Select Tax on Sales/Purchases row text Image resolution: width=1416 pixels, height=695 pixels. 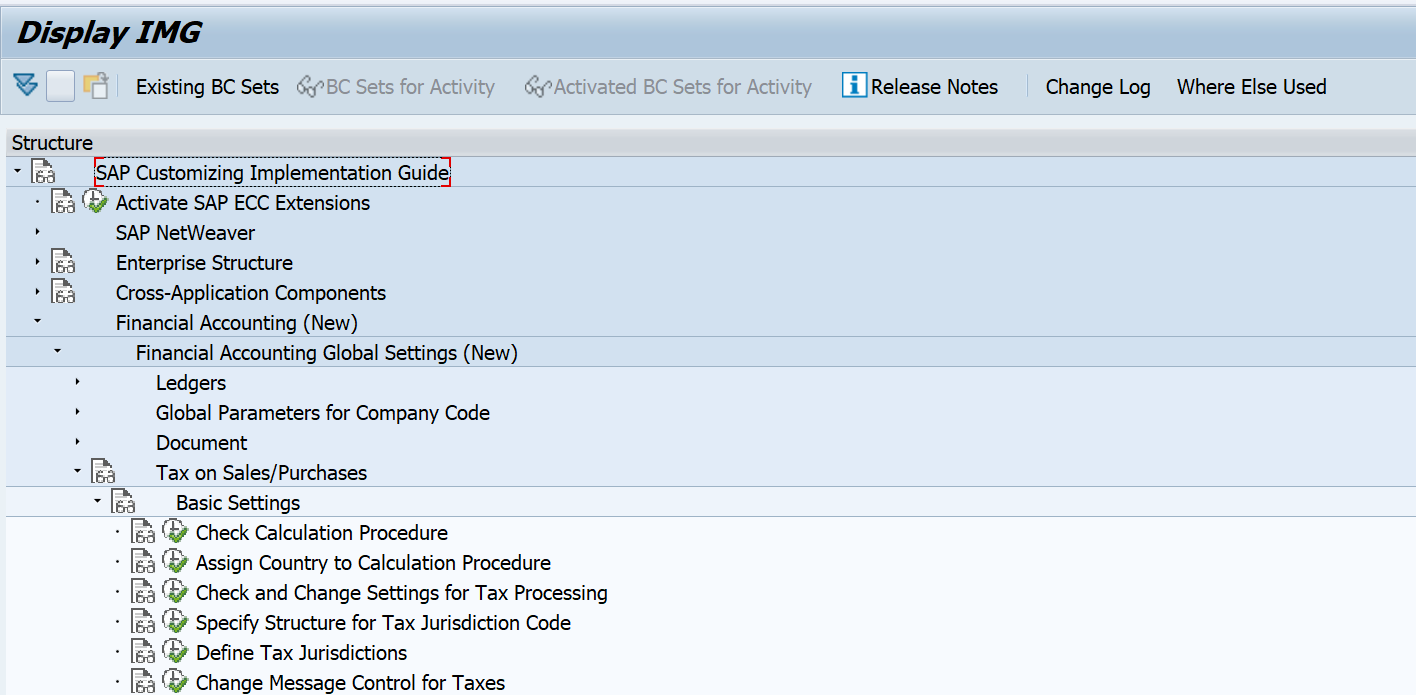click(x=261, y=473)
